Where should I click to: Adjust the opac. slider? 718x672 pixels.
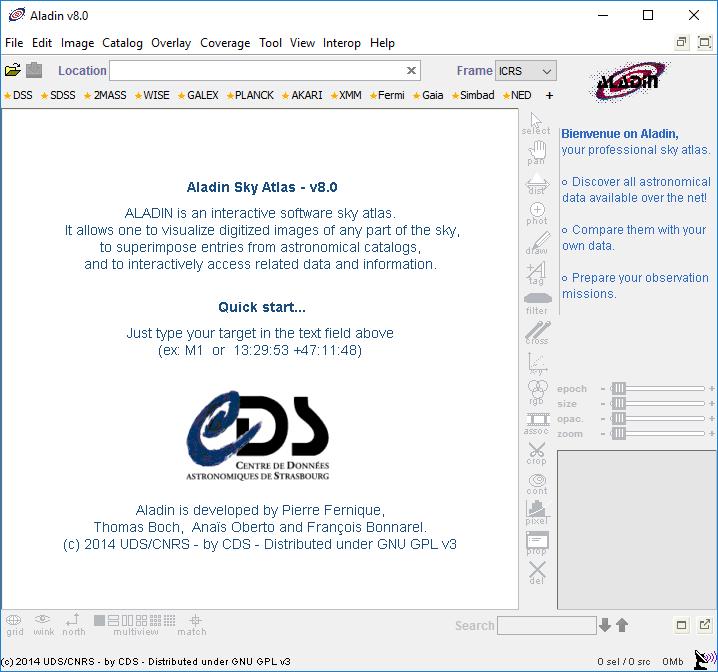pos(658,418)
